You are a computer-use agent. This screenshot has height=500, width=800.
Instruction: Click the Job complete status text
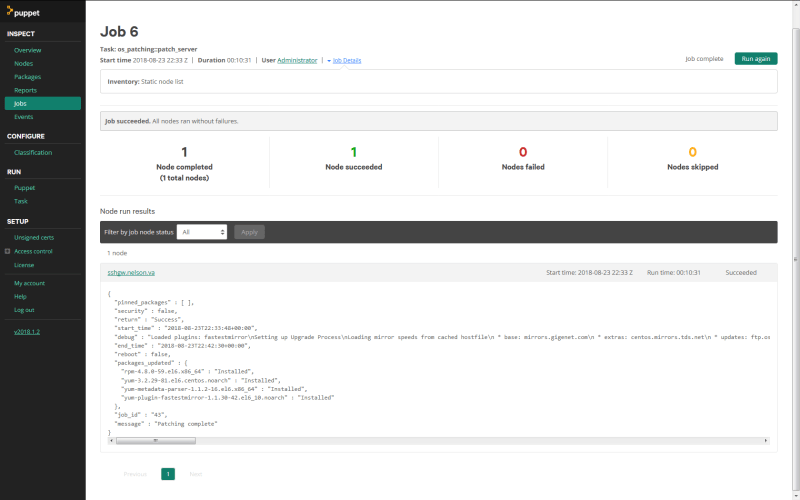click(704, 59)
